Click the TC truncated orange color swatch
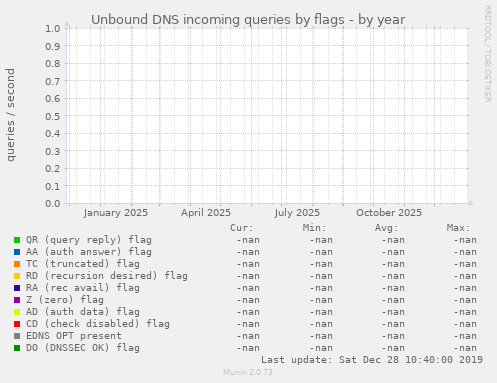 (17, 264)
